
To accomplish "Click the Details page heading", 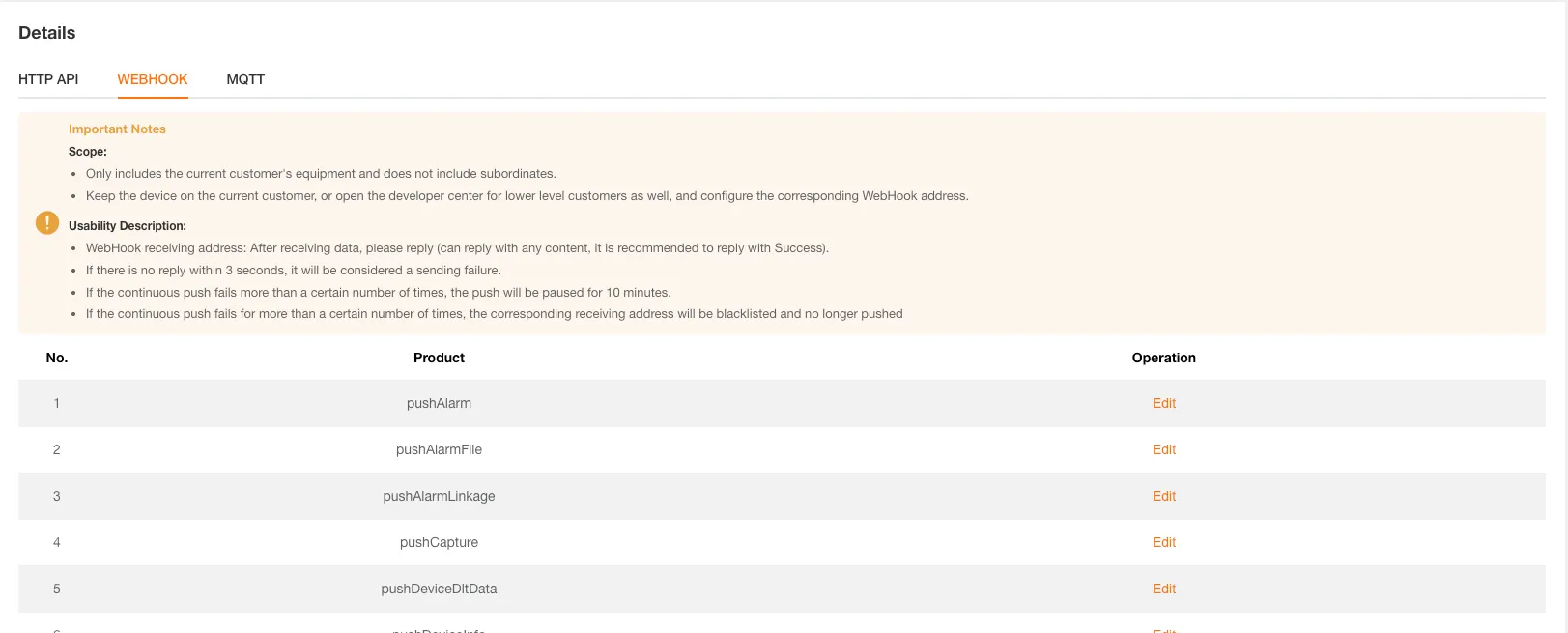I will (47, 33).
